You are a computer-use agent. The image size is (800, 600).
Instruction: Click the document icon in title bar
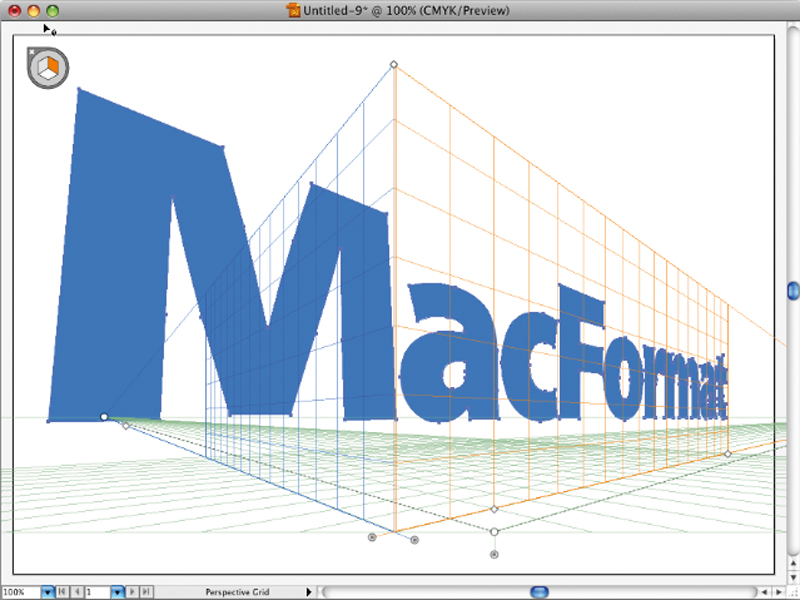coord(293,10)
